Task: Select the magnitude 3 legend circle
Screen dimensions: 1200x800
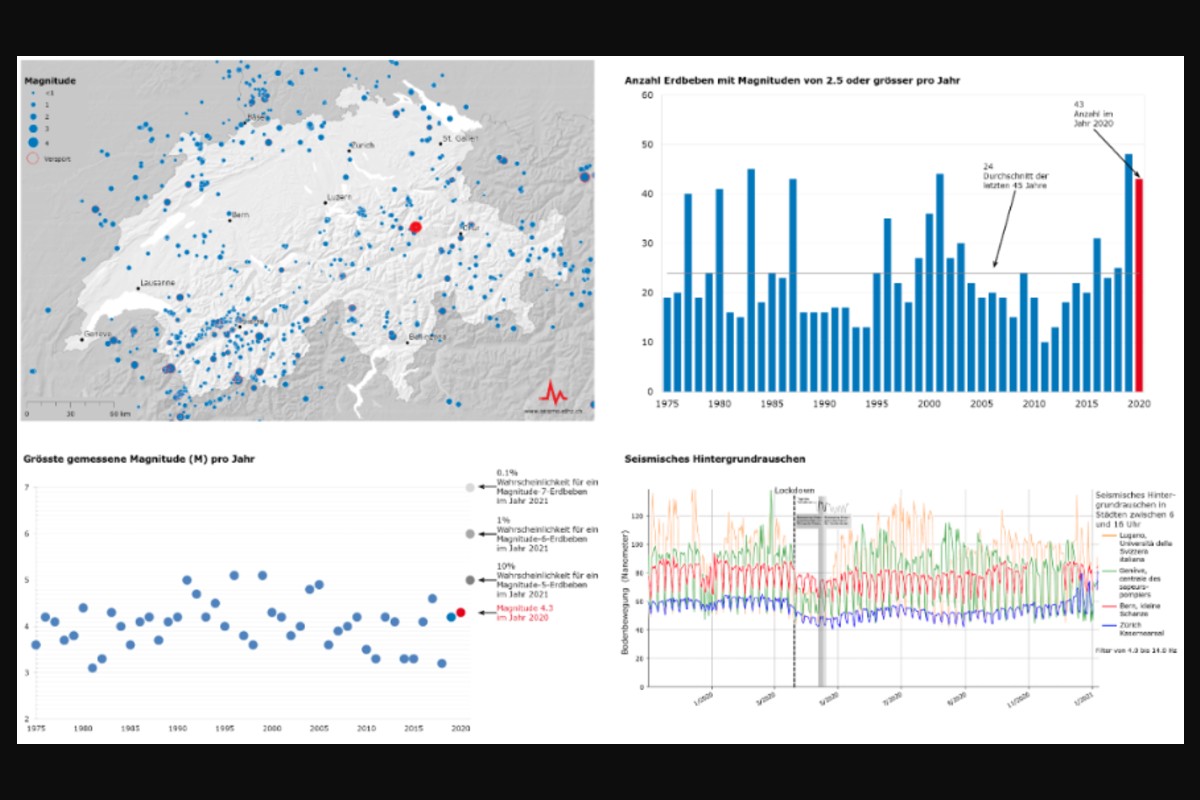Action: coord(33,129)
